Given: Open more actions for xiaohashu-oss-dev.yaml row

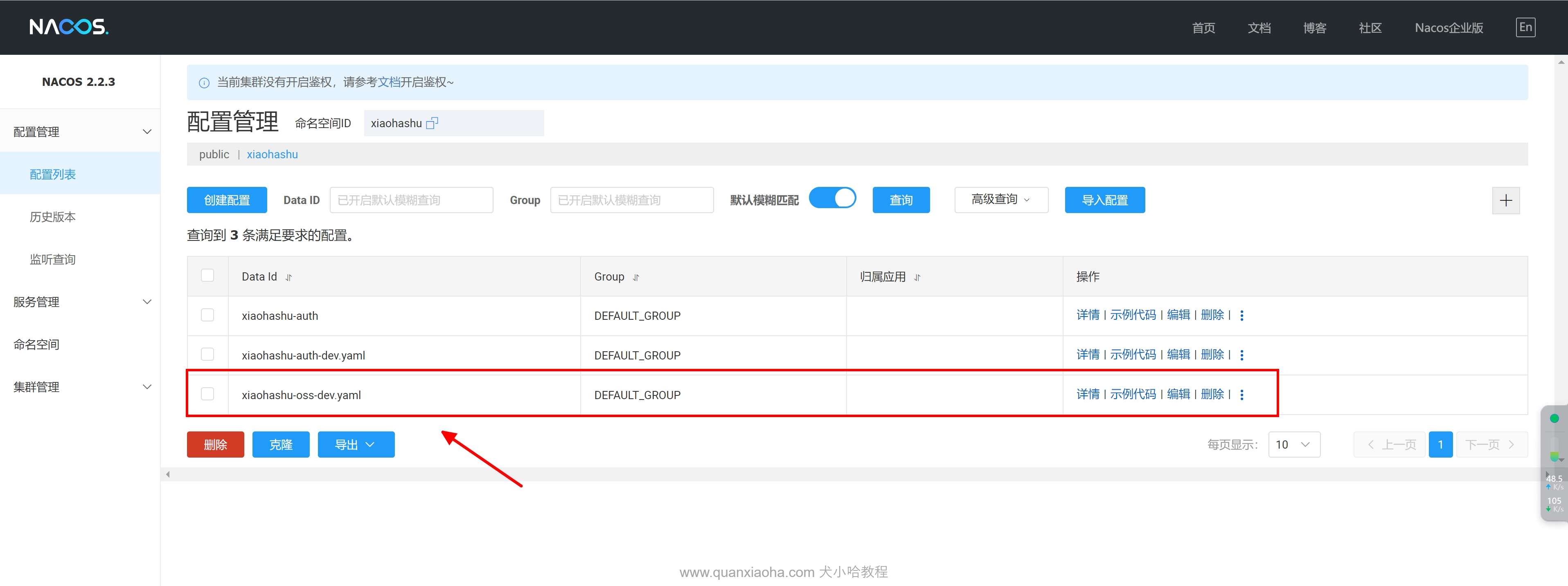Looking at the screenshot, I should pyautogui.click(x=1242, y=395).
